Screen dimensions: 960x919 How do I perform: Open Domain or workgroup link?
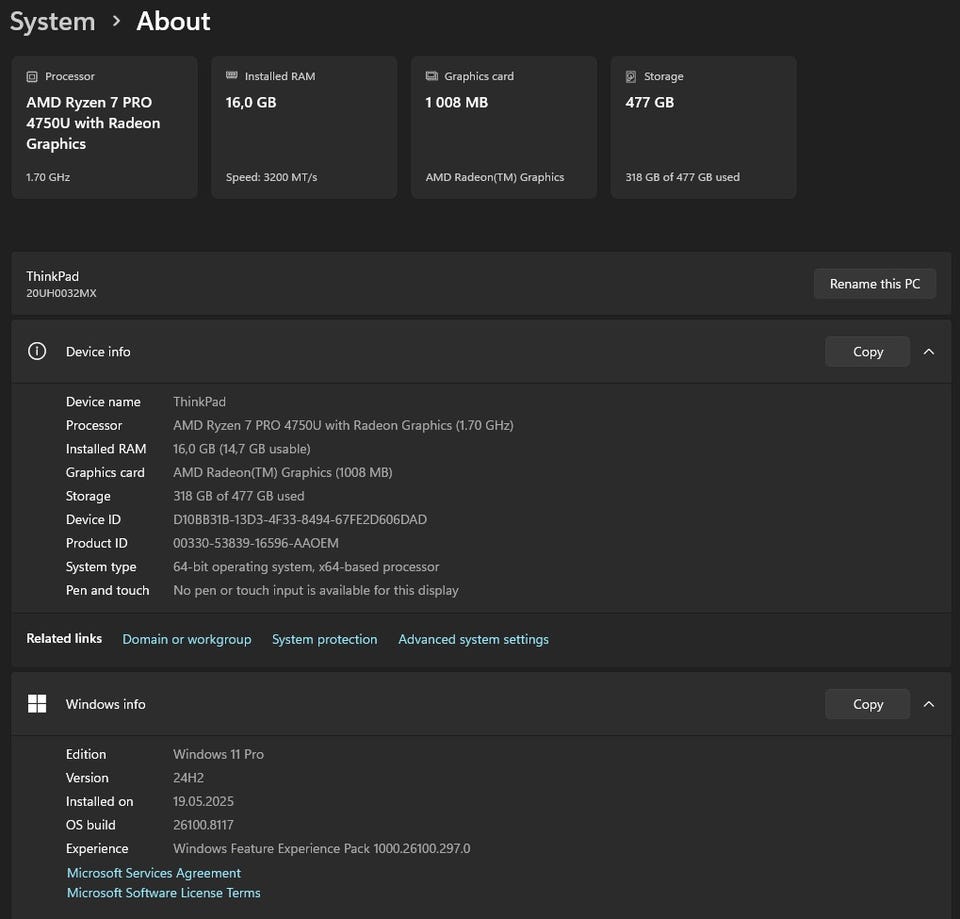pyautogui.click(x=187, y=639)
